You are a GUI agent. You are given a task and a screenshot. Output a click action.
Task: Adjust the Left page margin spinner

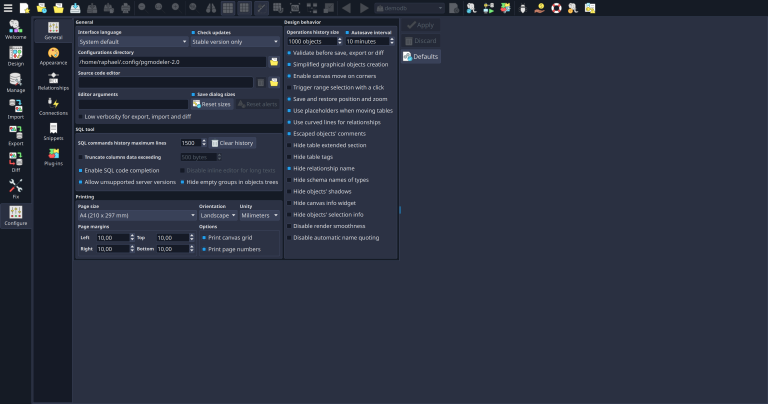click(x=115, y=238)
